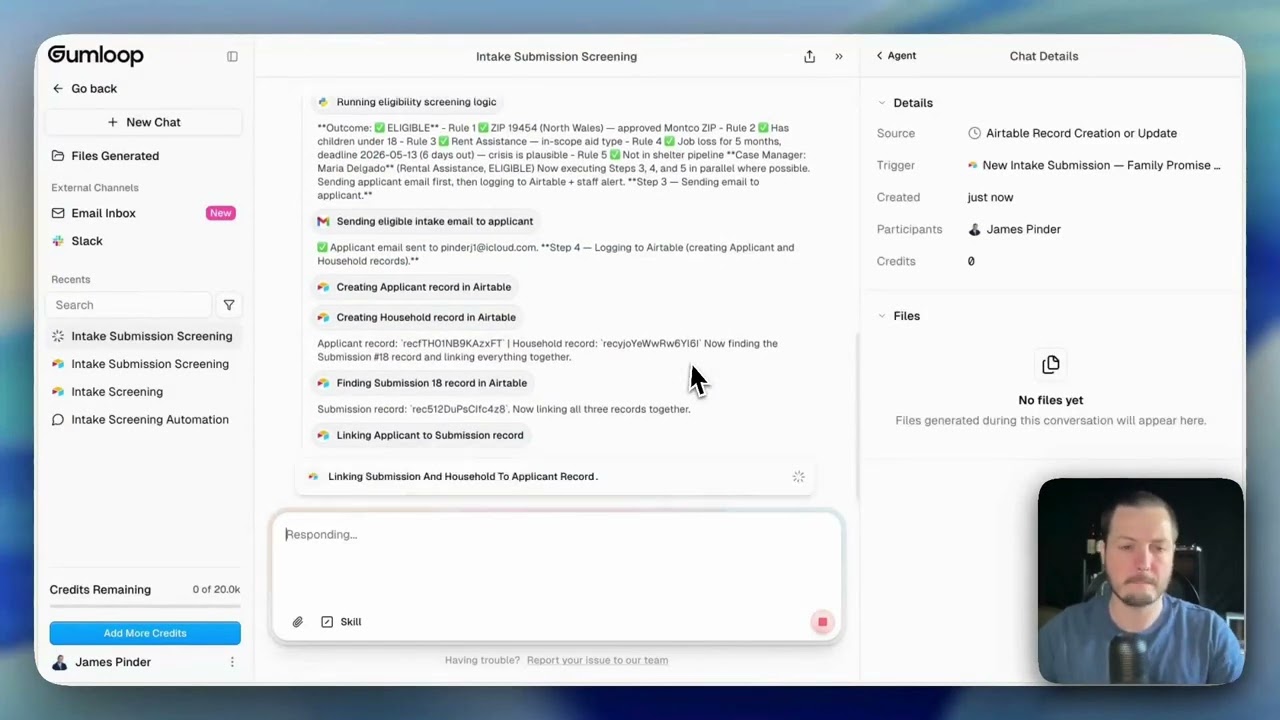Return to Agent via back chevron

pos(896,56)
